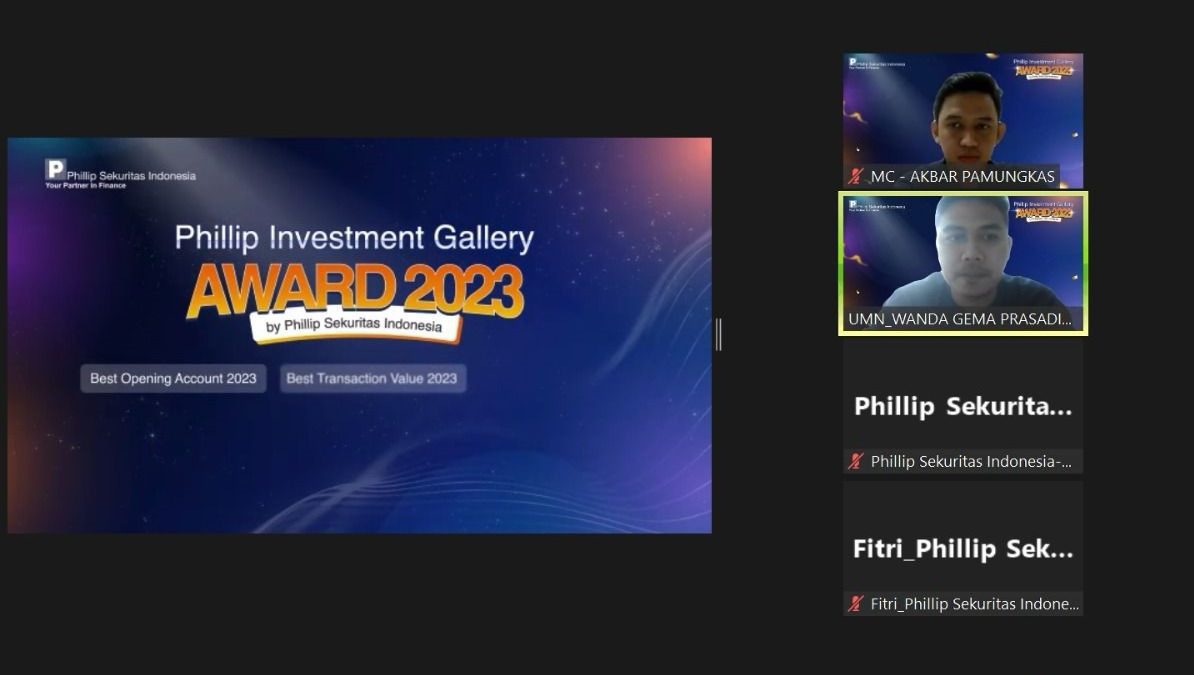Select the Best Transaction Value 2023 label
The height and width of the screenshot is (675, 1194).
(372, 379)
